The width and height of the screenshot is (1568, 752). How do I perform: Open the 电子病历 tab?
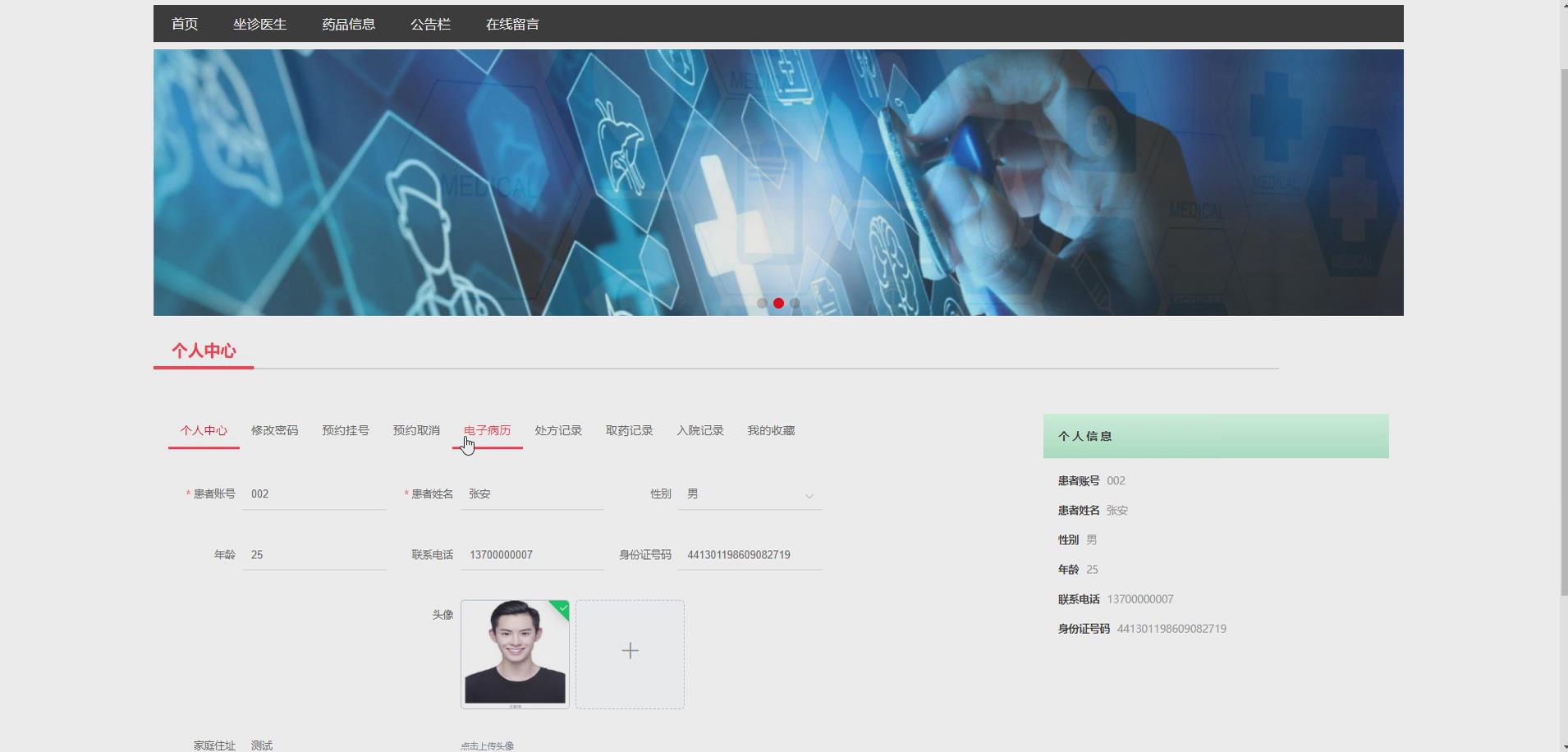pyautogui.click(x=487, y=430)
